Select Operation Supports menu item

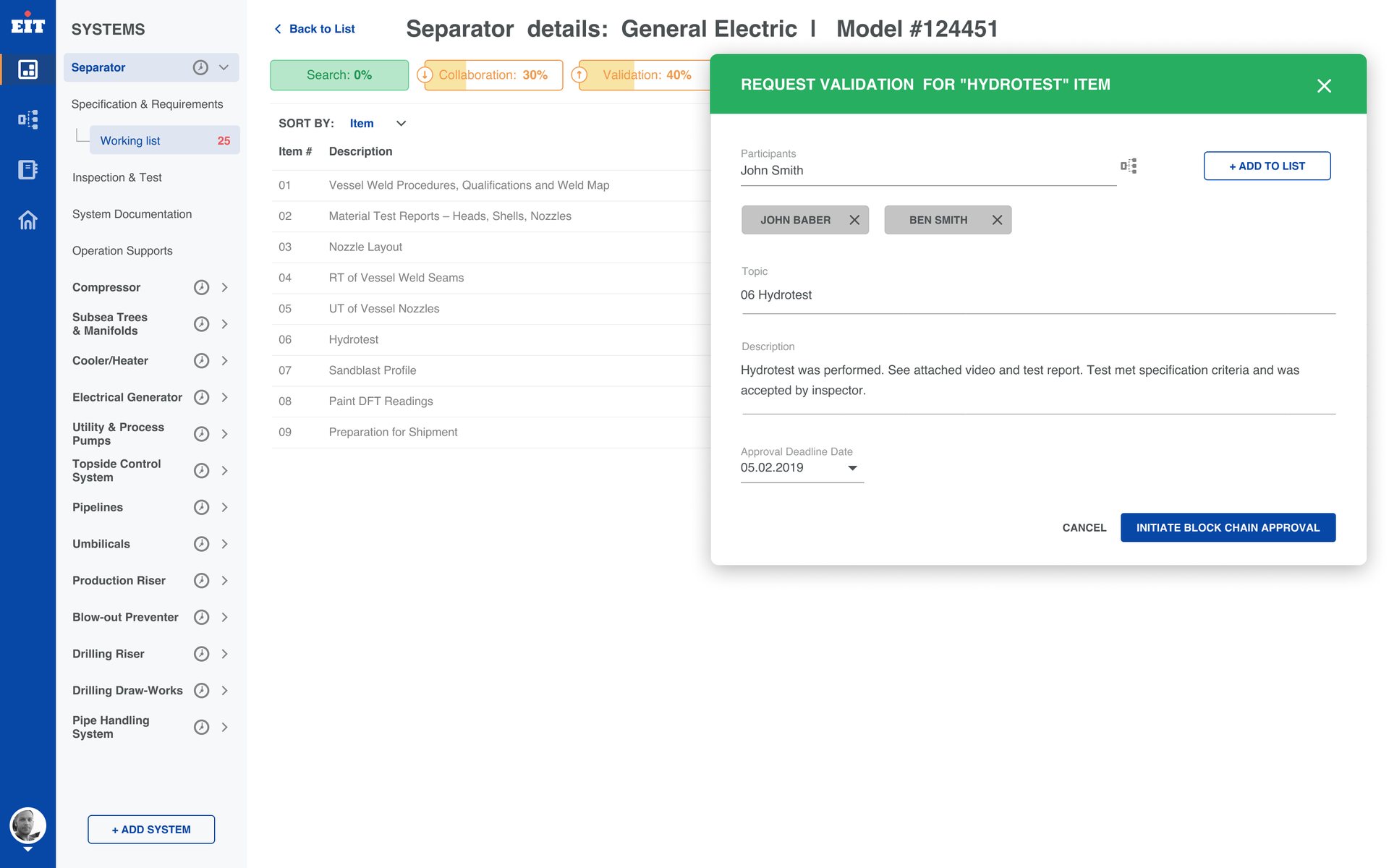click(122, 251)
